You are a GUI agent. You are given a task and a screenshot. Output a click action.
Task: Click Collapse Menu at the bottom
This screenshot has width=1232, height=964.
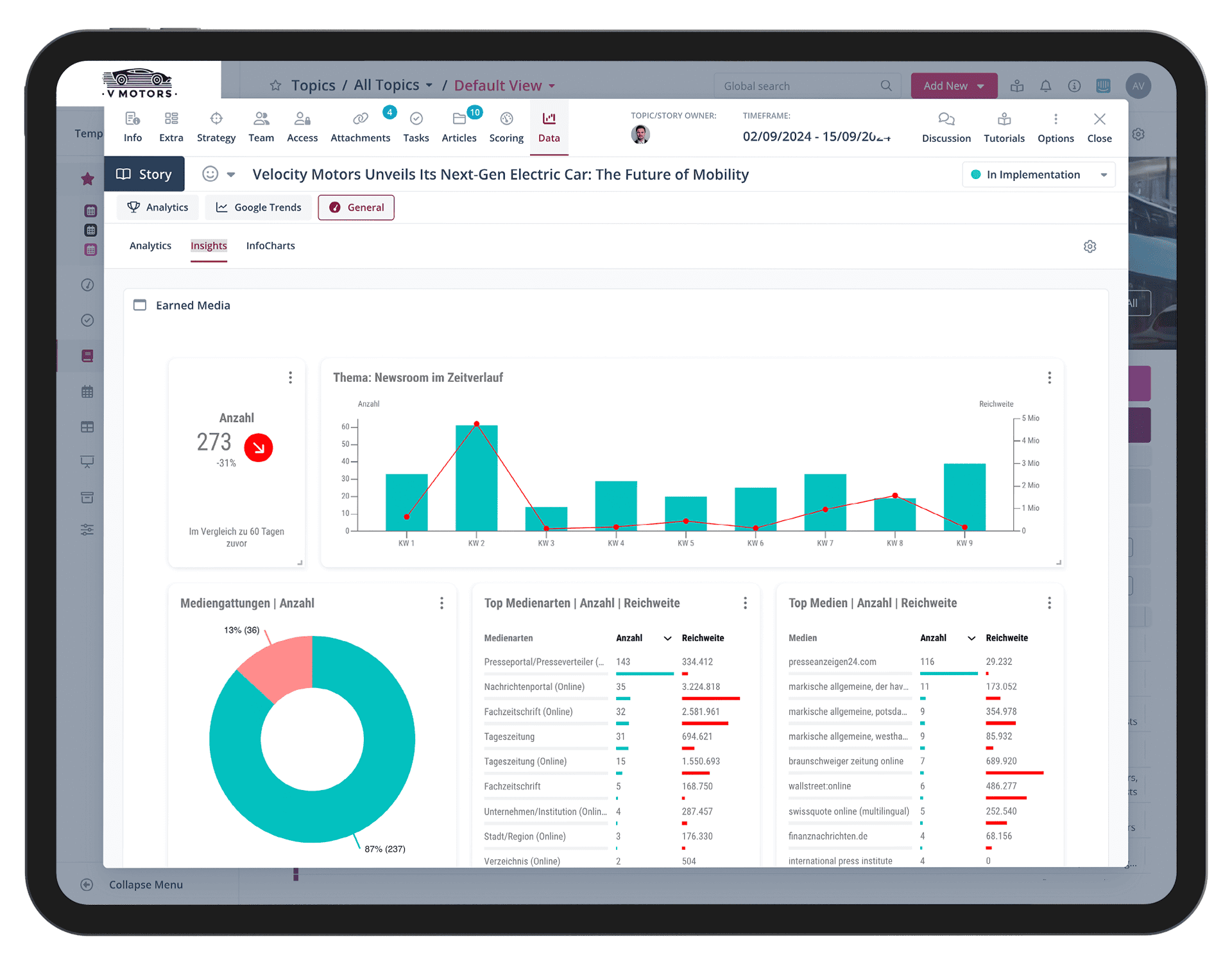[x=145, y=884]
